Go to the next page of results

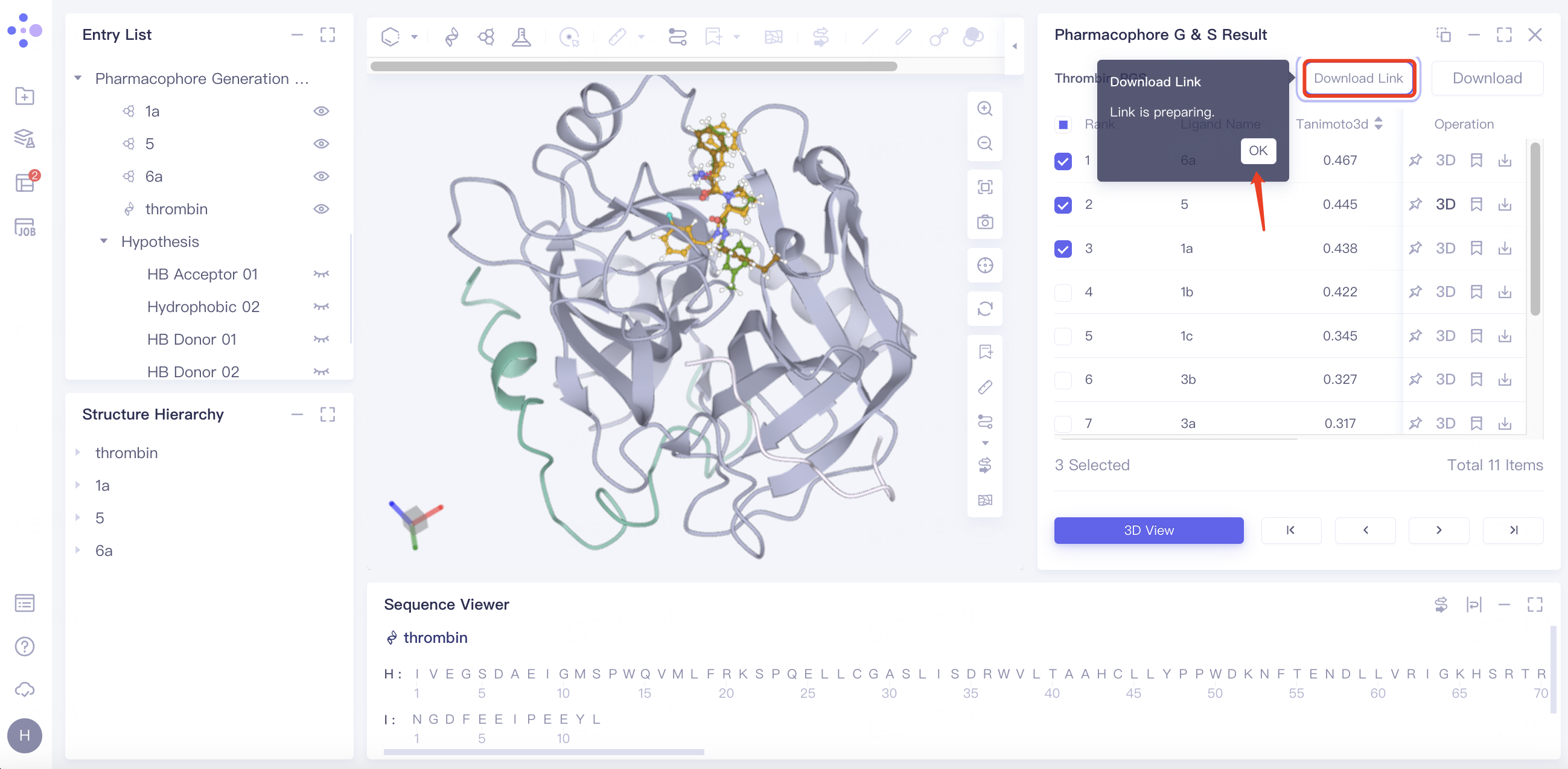(1438, 530)
